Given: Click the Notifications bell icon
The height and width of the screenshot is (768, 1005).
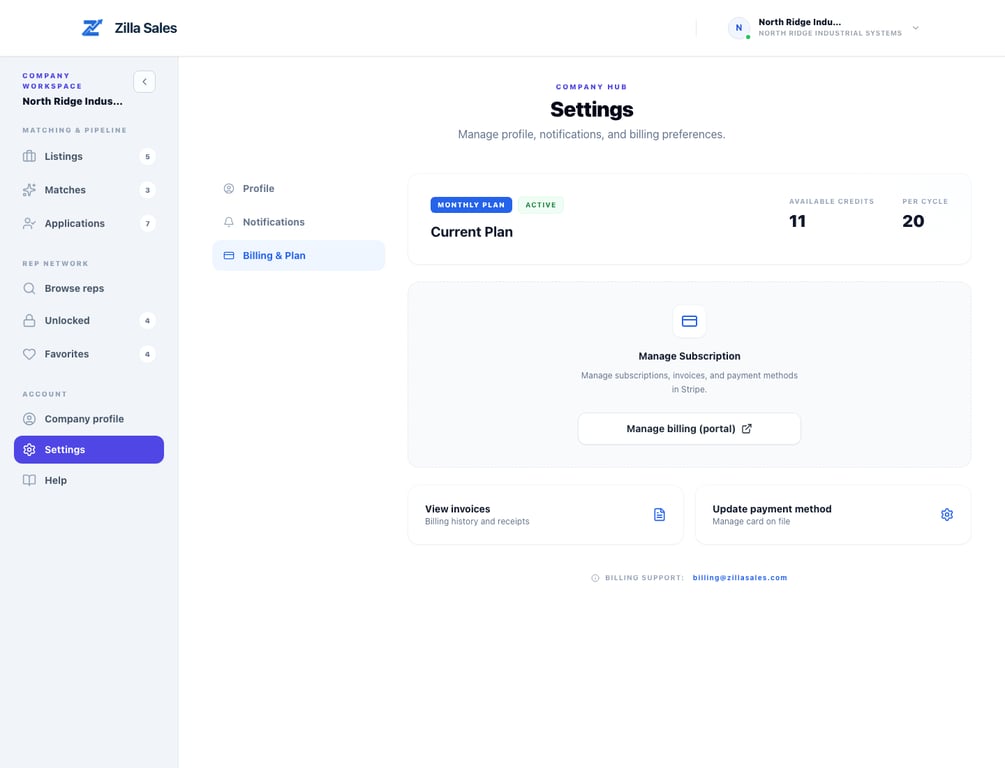Looking at the screenshot, I should [229, 222].
